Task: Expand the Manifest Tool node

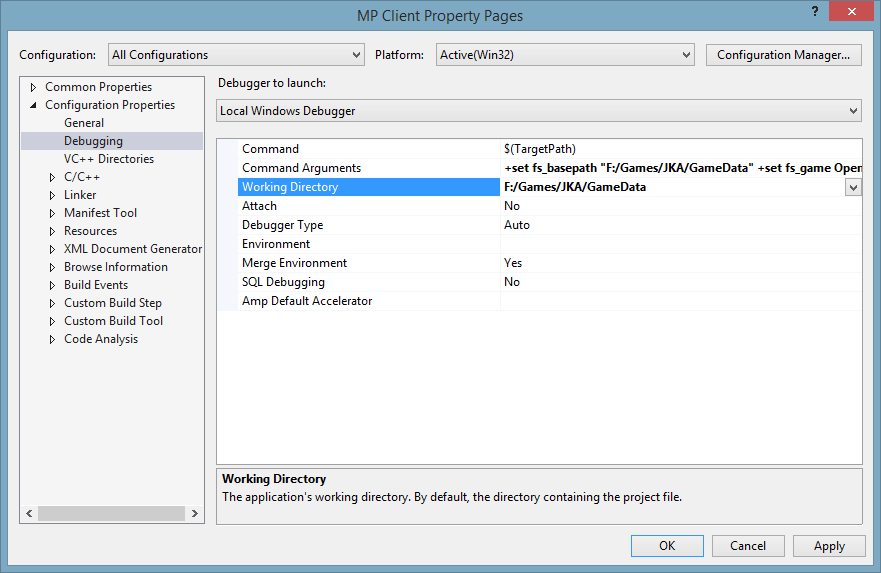Action: [53, 213]
